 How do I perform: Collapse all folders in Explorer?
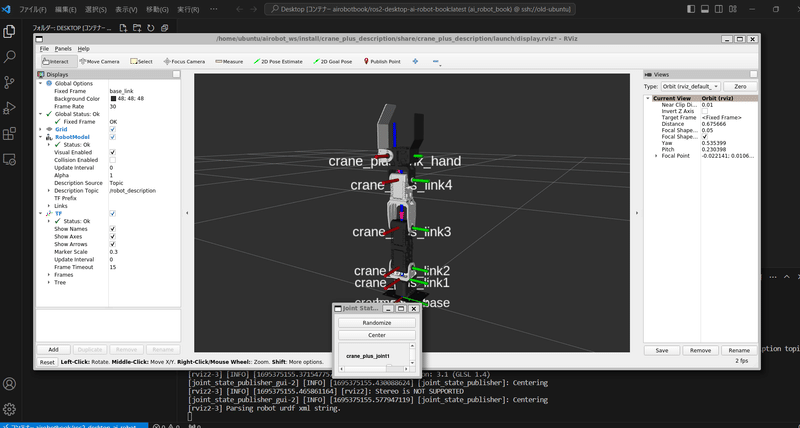point(164,28)
